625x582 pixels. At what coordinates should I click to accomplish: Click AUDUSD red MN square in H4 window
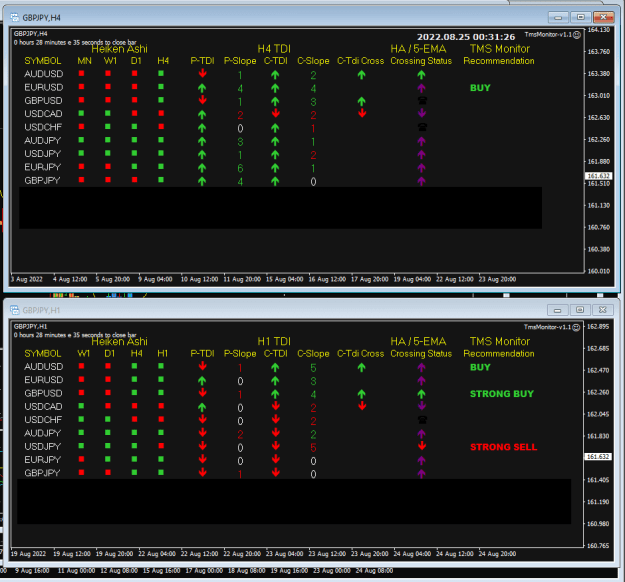pyautogui.click(x=81, y=73)
